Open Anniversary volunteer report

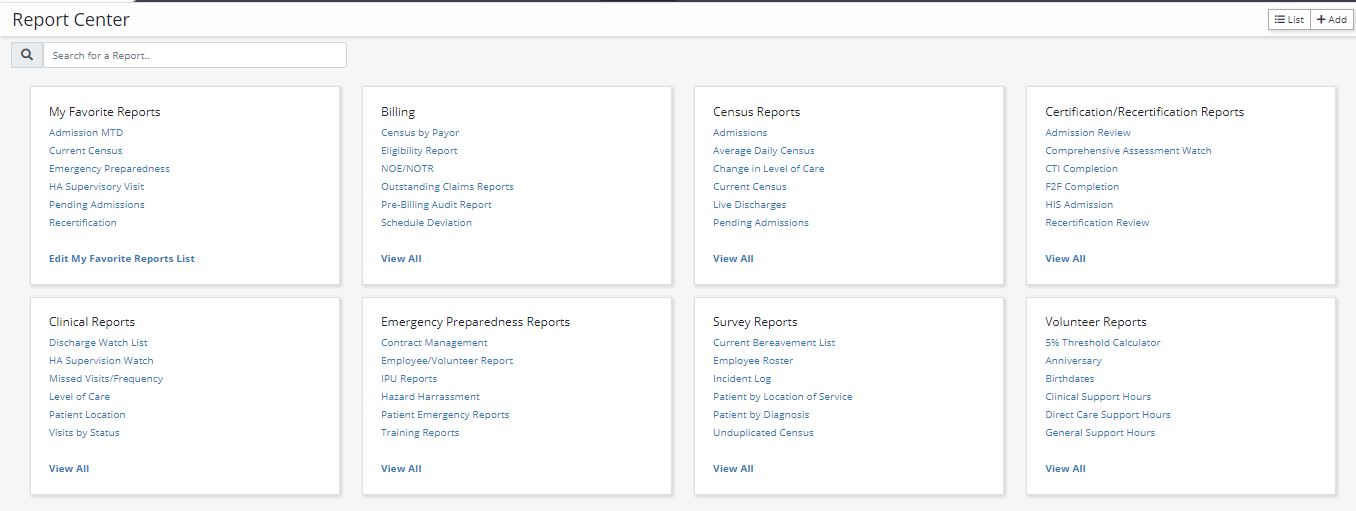coord(1073,361)
